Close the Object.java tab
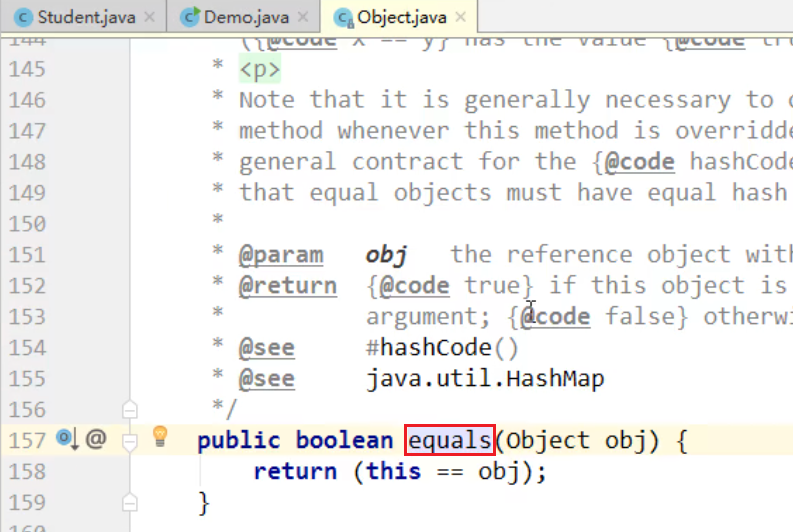Image resolution: width=793 pixels, height=532 pixels. pos(460,17)
